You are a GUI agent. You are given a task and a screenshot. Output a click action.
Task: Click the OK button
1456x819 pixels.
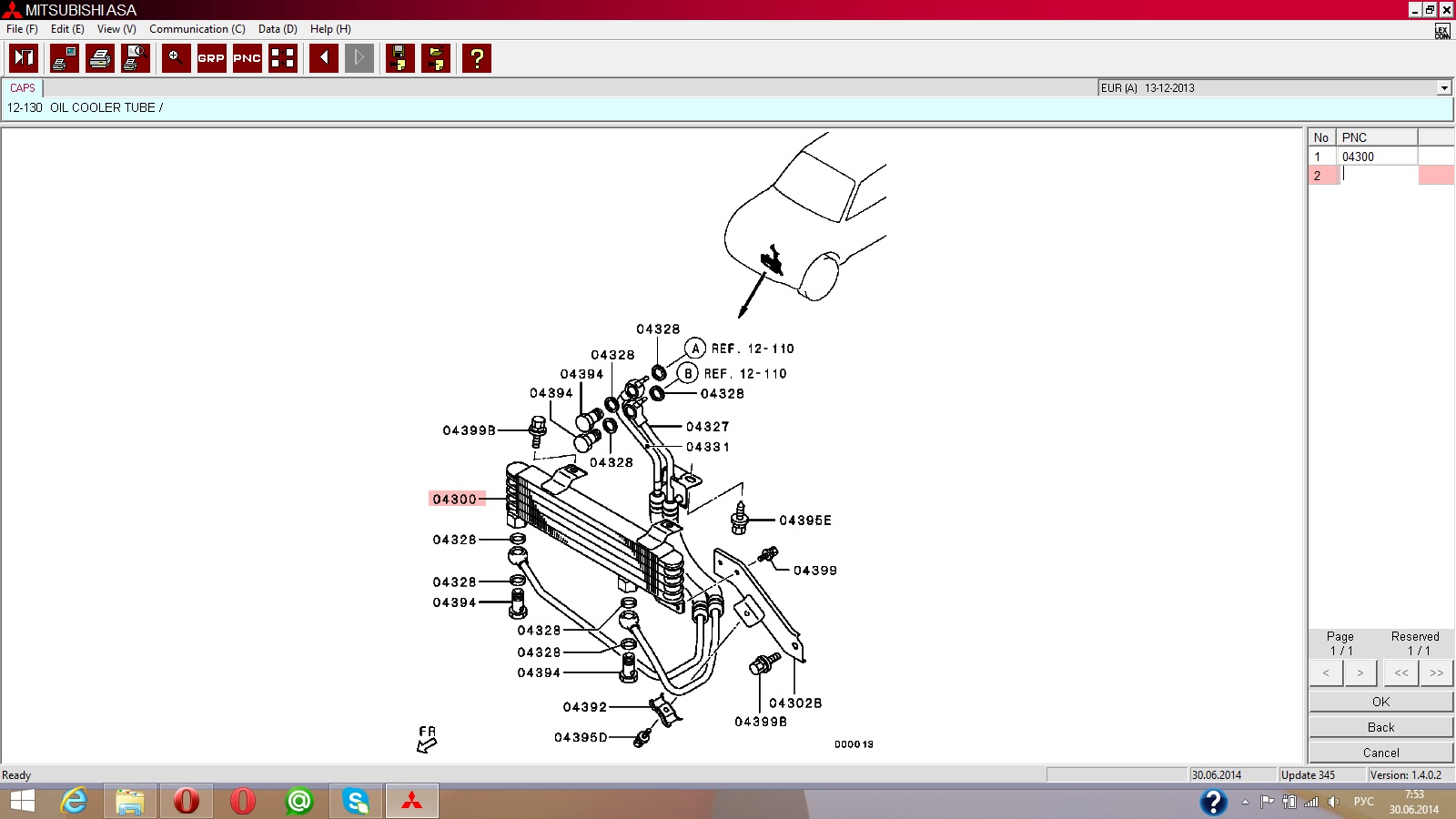coord(1380,702)
